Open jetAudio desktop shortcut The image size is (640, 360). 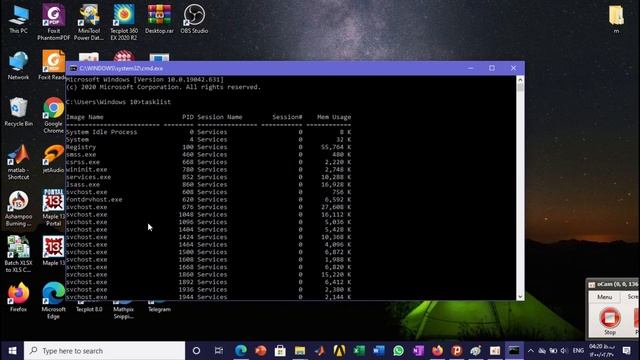(x=53, y=159)
